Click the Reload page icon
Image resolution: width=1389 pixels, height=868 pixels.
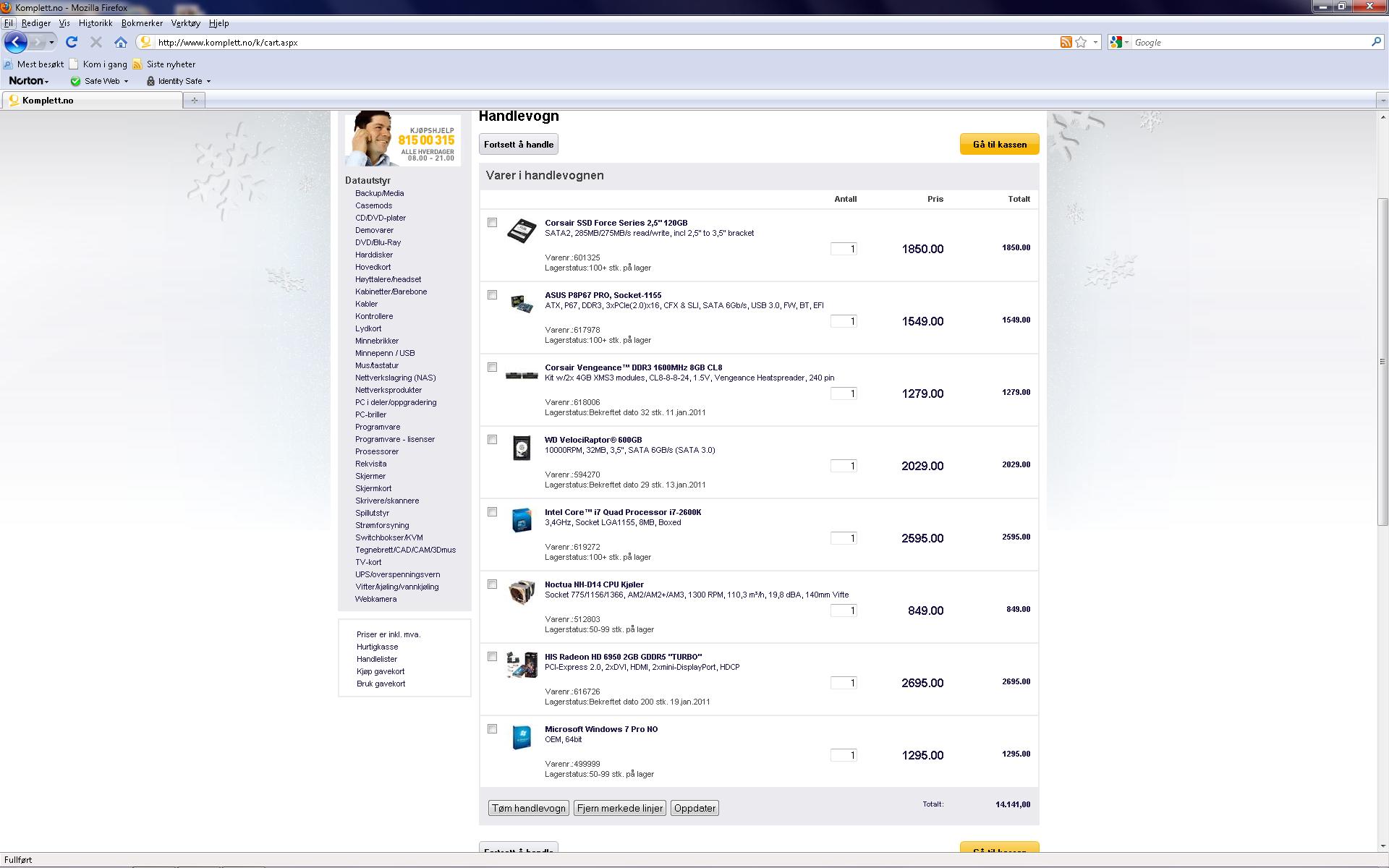(72, 42)
